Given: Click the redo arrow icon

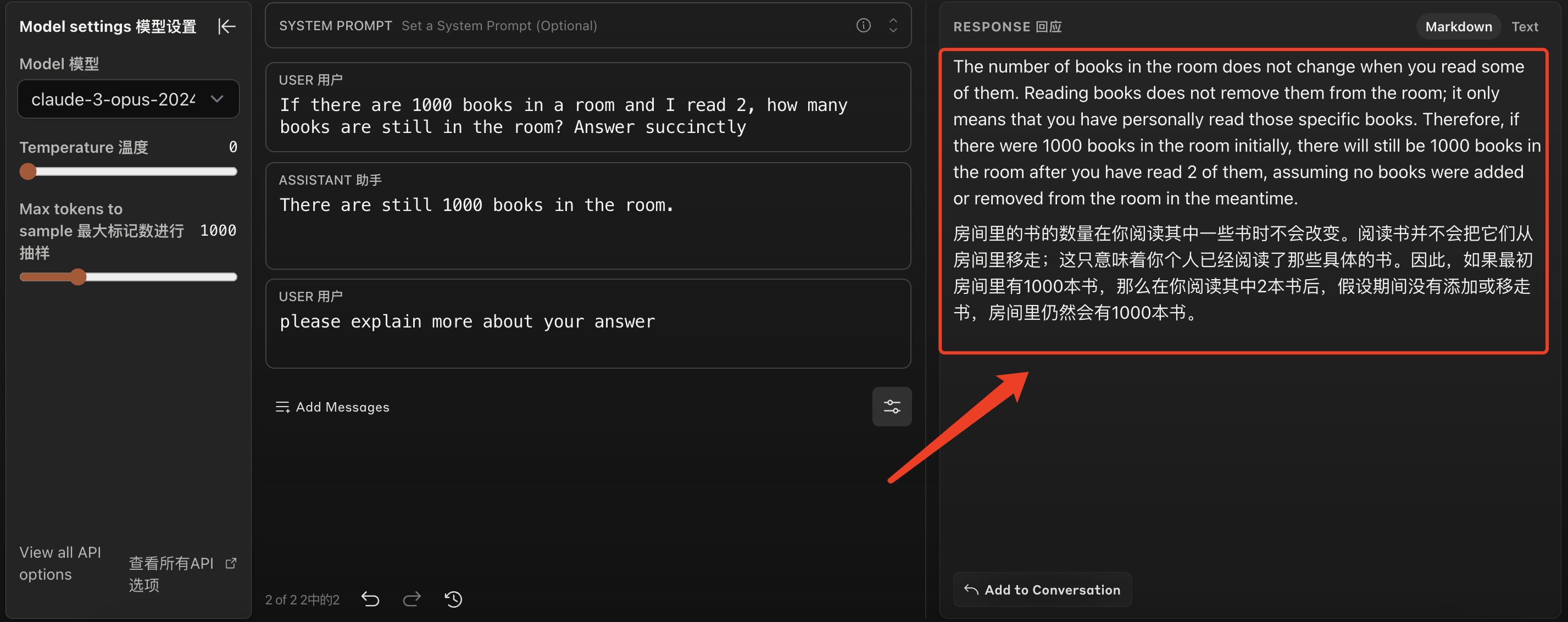Looking at the screenshot, I should [412, 599].
